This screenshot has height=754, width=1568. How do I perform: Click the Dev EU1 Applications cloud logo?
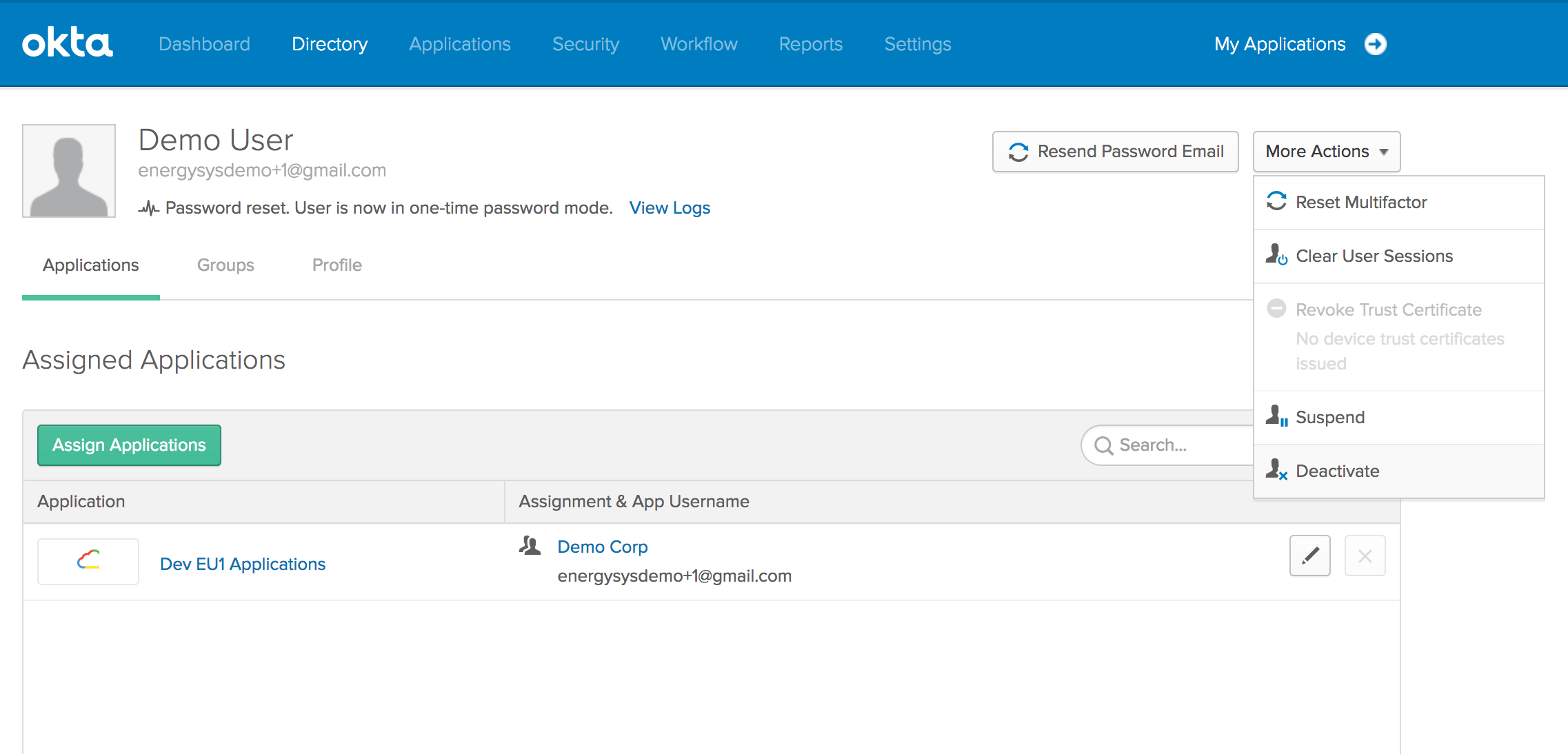click(88, 561)
